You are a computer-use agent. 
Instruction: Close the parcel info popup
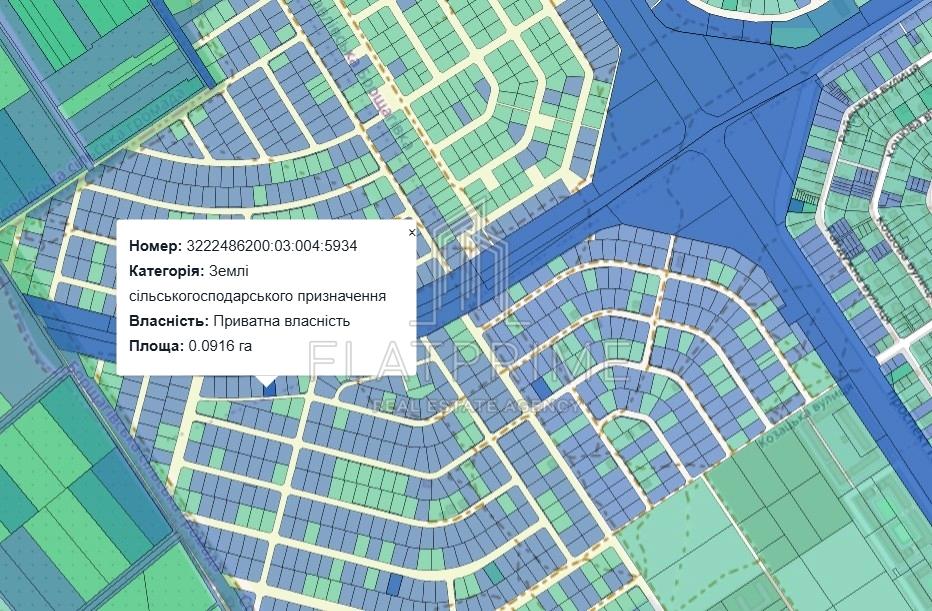pyautogui.click(x=411, y=232)
